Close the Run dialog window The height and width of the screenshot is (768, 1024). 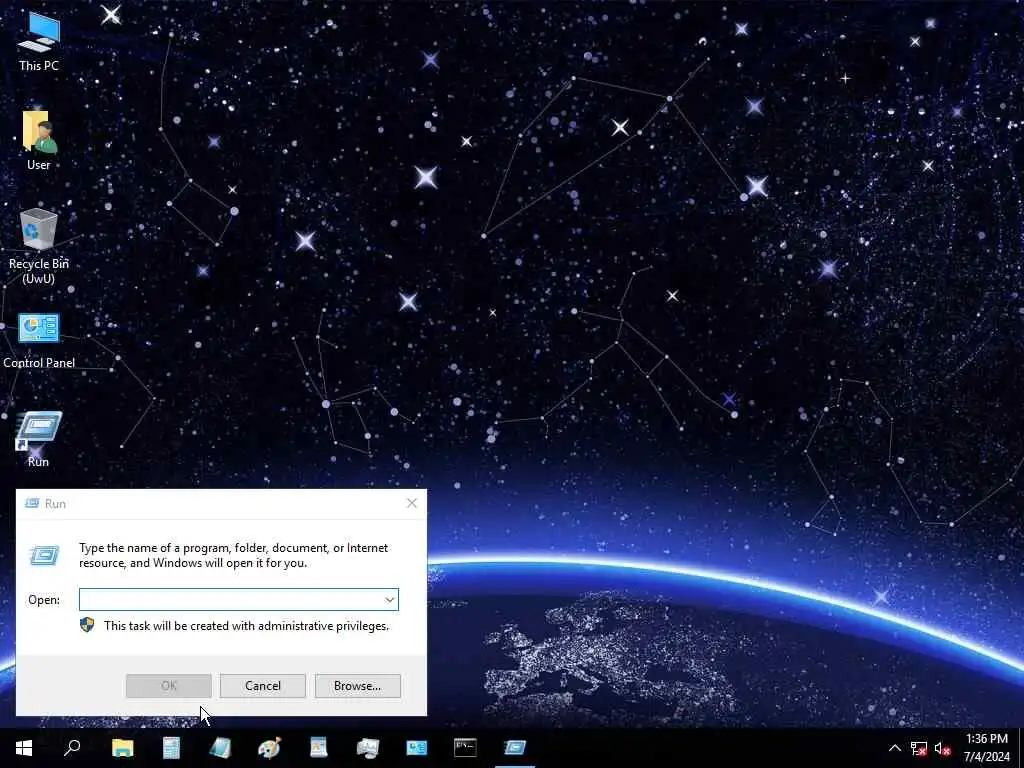pyautogui.click(x=411, y=503)
